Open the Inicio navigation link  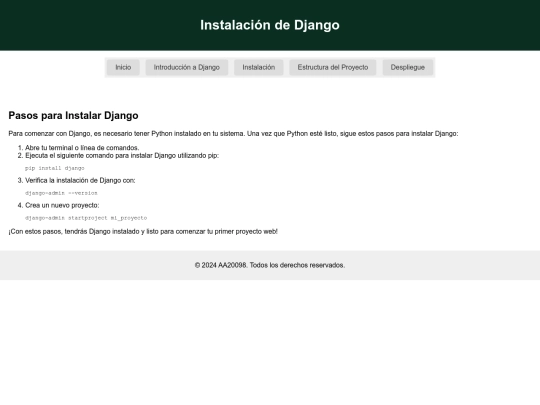(123, 67)
